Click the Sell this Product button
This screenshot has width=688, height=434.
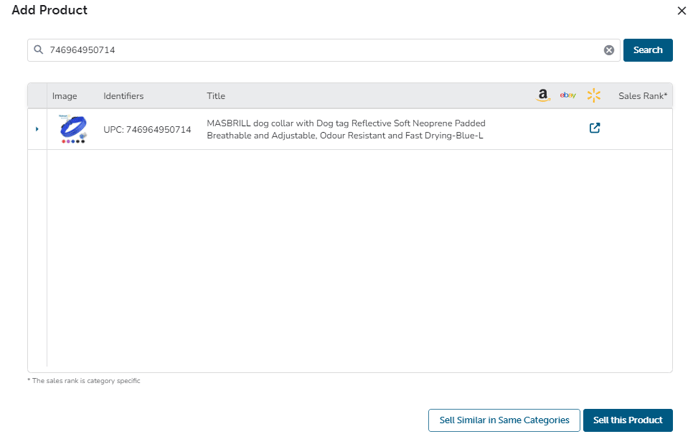pos(627,420)
